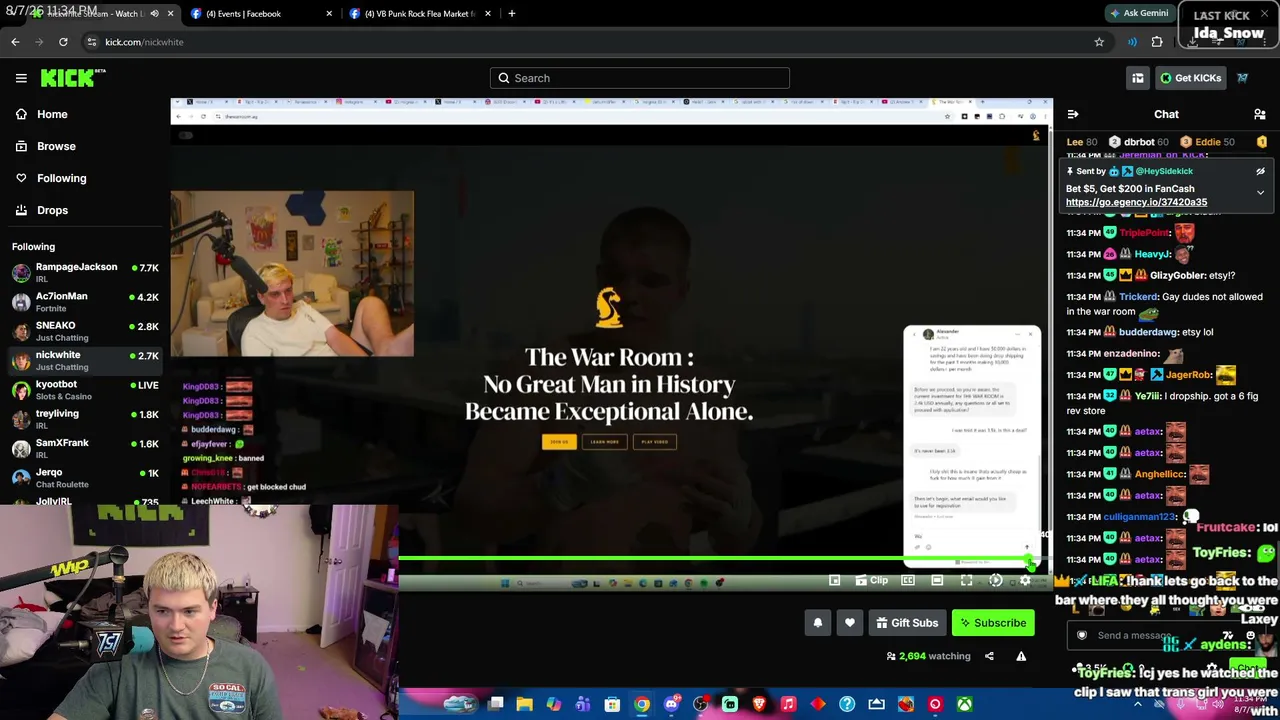Open Ac7ionMan's channel from Following list

pyautogui.click(x=84, y=302)
